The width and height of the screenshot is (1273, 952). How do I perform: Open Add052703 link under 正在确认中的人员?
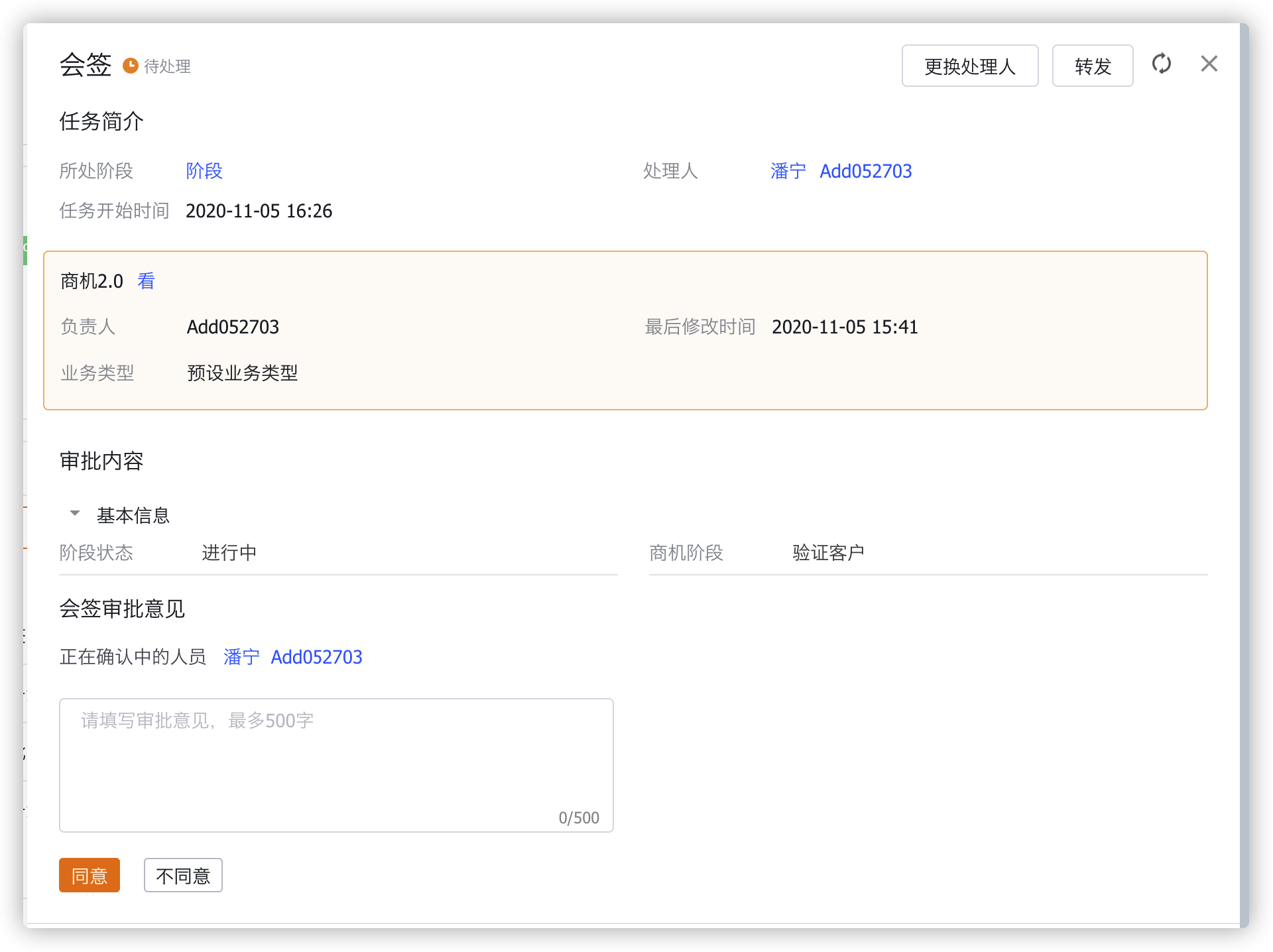click(317, 657)
